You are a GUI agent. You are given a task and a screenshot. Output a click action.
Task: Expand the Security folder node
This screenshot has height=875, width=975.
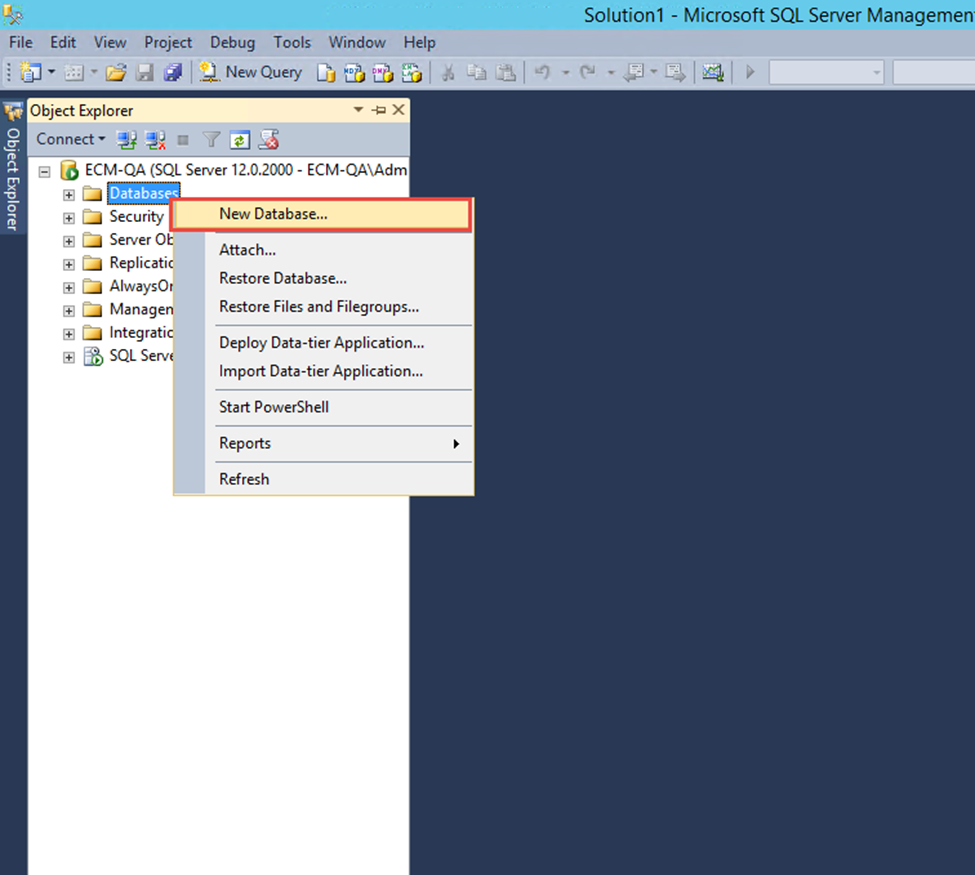tap(69, 217)
